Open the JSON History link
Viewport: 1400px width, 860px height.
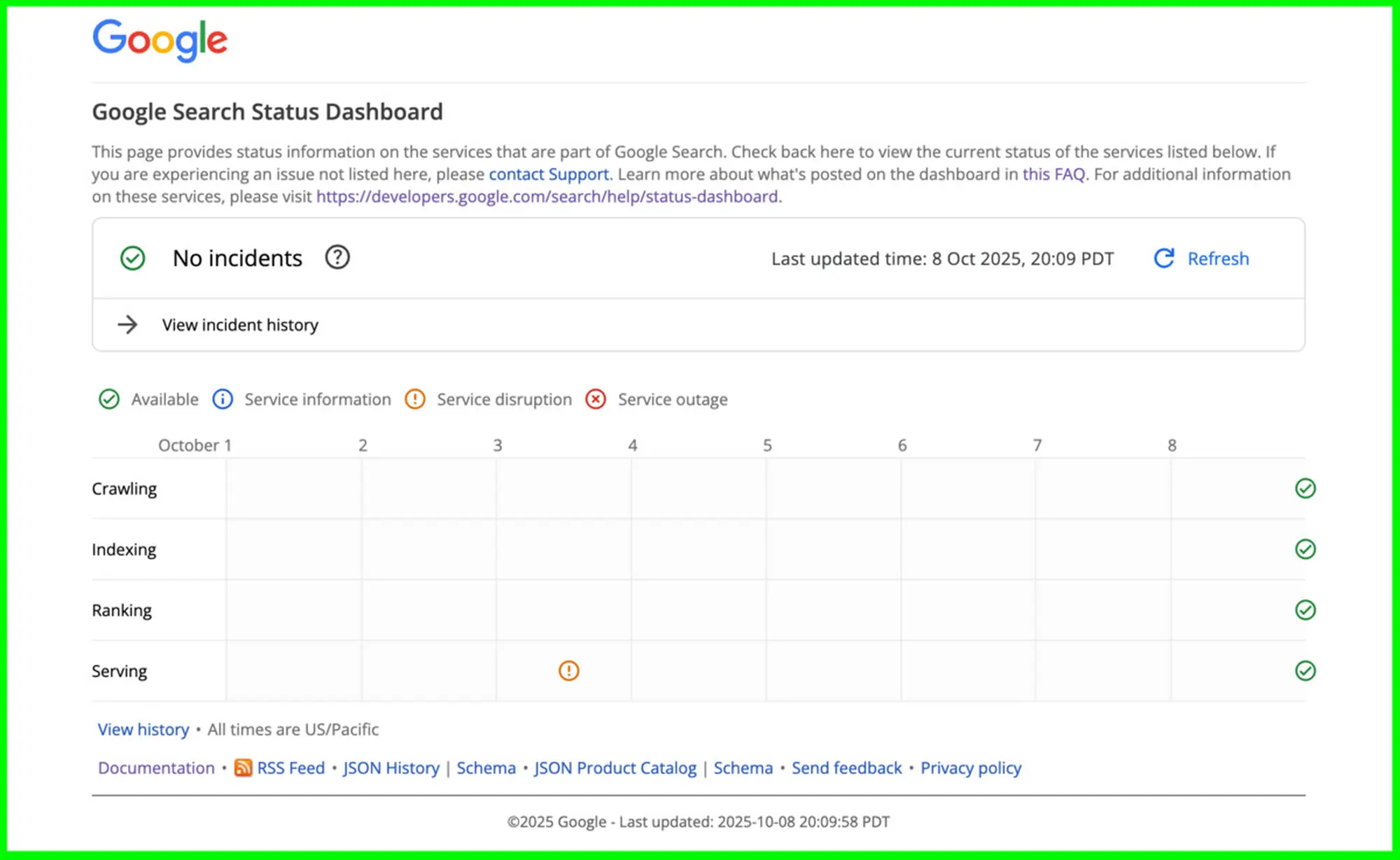point(391,768)
